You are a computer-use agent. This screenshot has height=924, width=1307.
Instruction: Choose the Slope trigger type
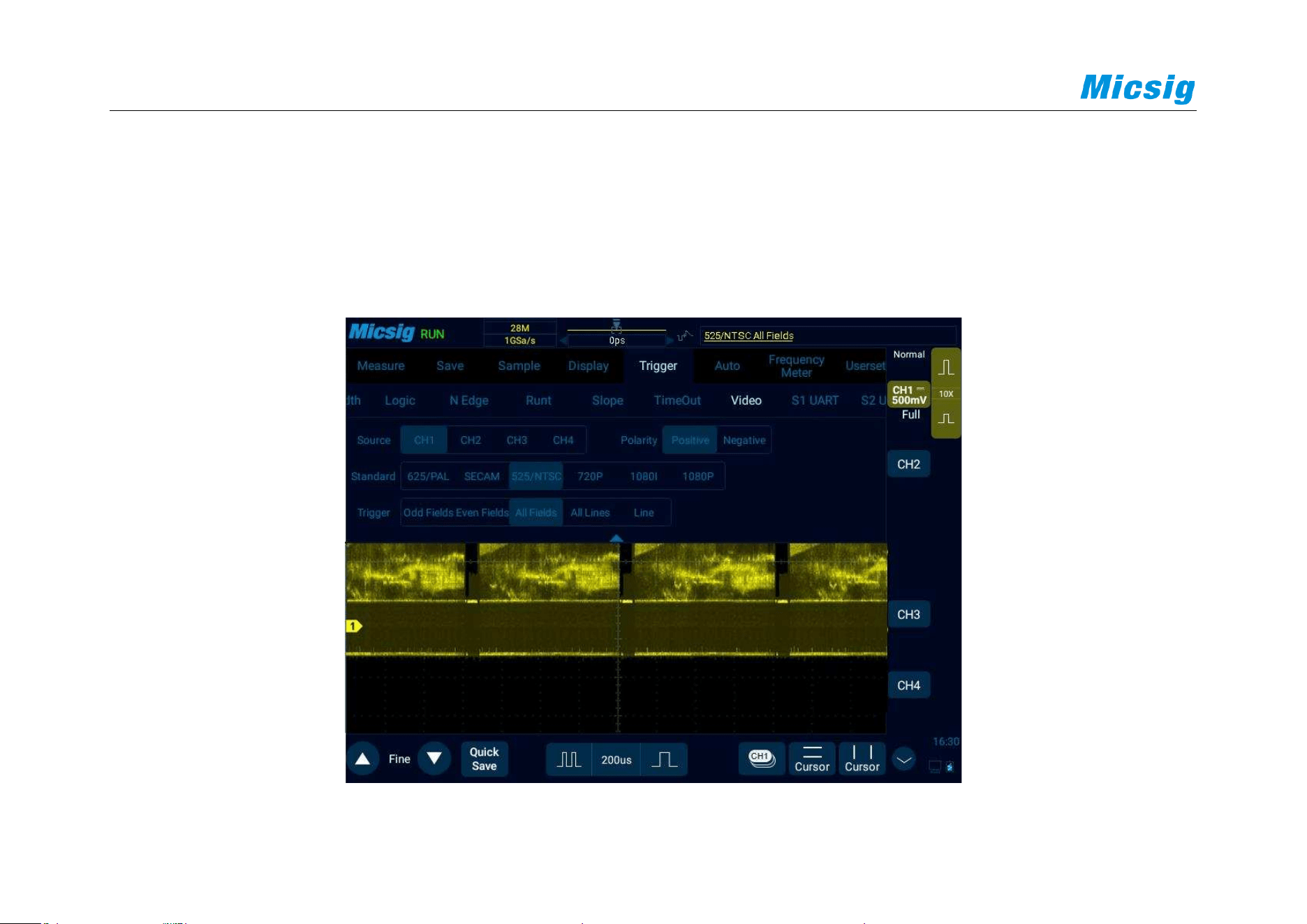[x=607, y=401]
